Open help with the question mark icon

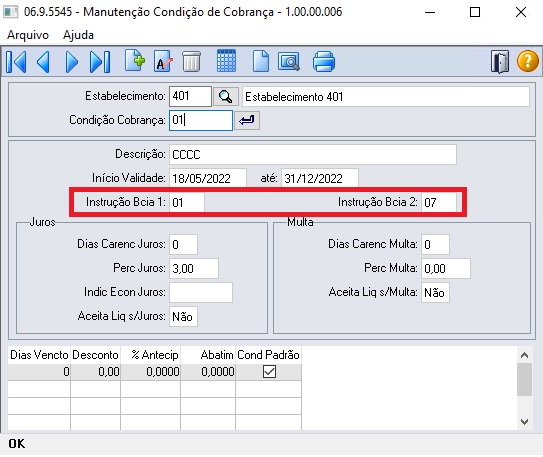click(x=527, y=61)
